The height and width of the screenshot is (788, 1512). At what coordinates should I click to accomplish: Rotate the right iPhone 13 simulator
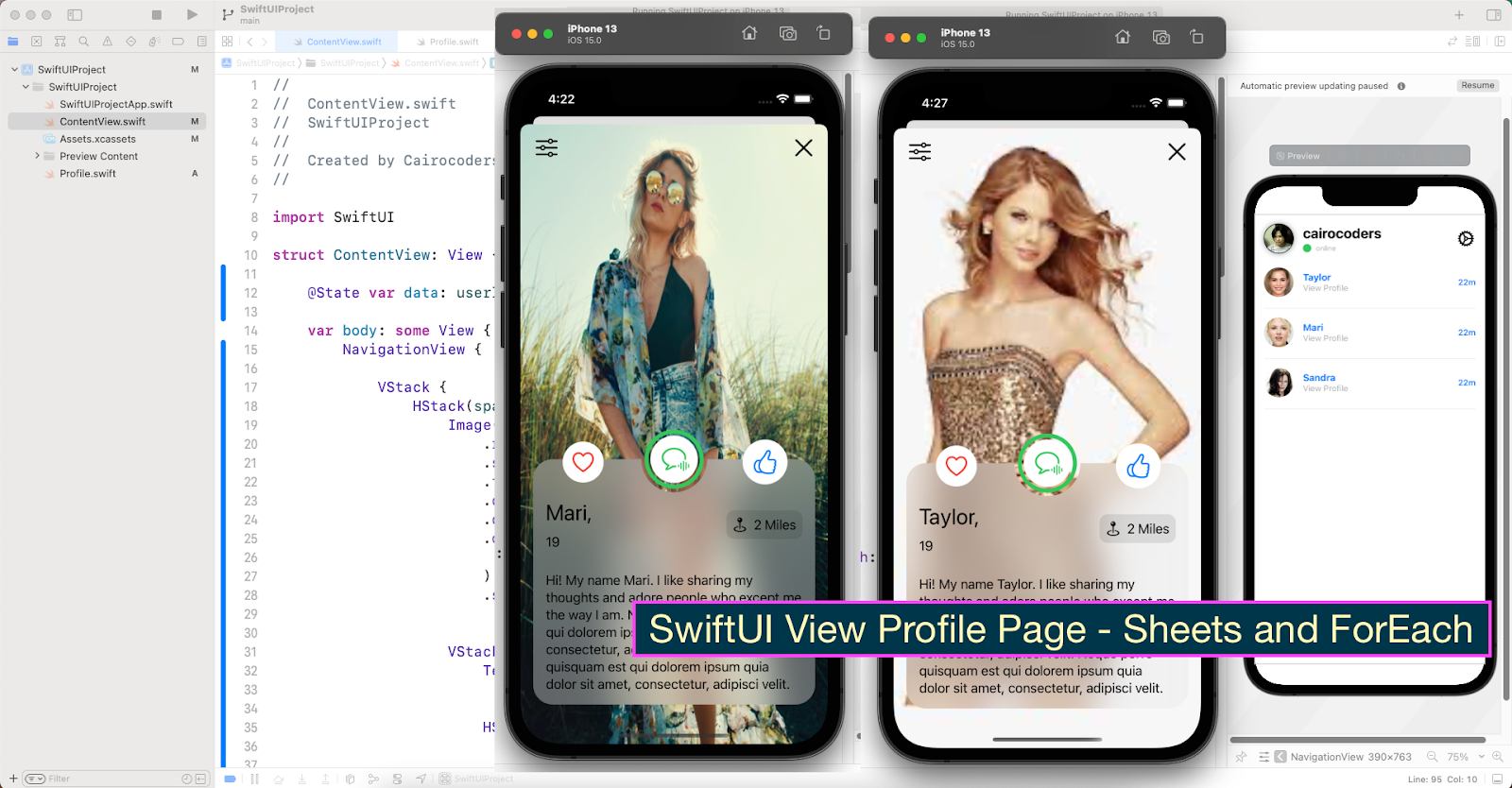(1196, 37)
